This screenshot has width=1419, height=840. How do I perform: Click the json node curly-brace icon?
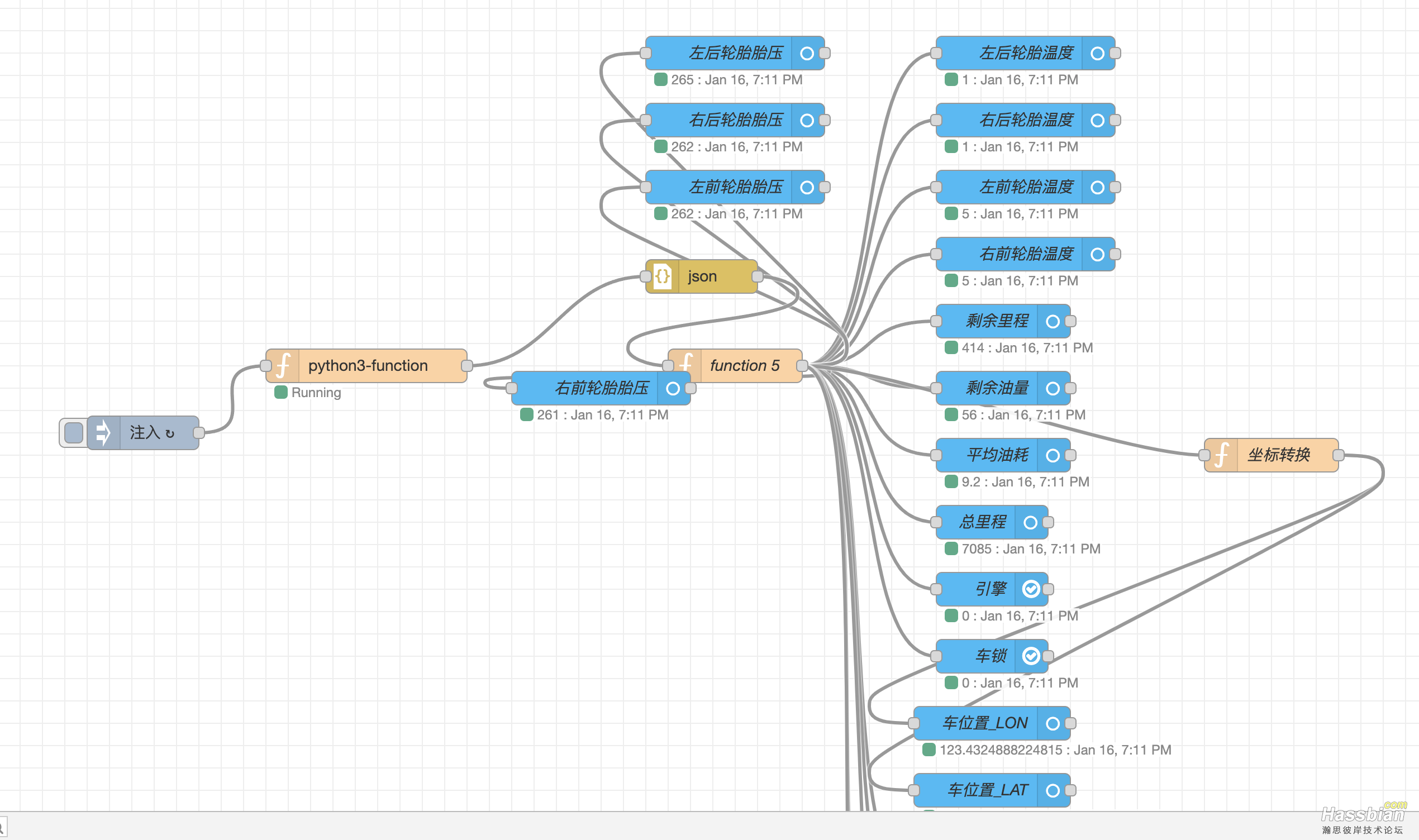(x=662, y=276)
